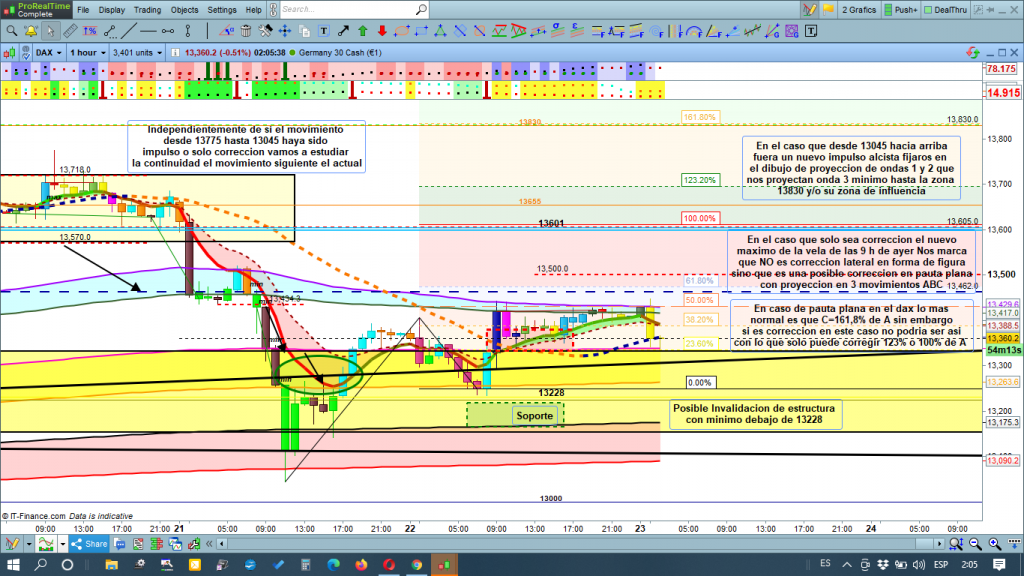Viewport: 1024px width, 576px height.
Task: Open the 3,401 units dropdown
Action: (138, 52)
